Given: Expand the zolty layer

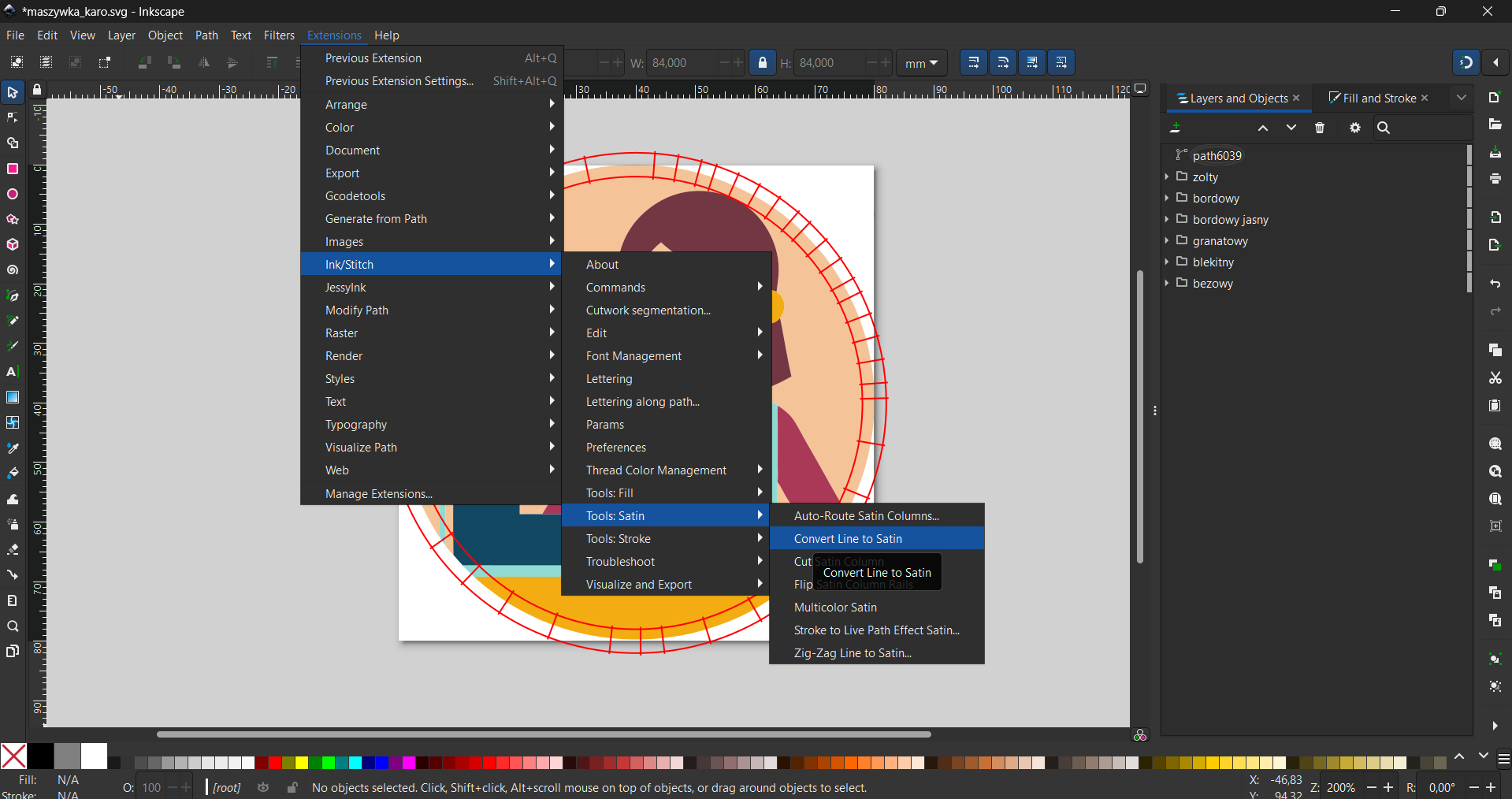Looking at the screenshot, I should 1167,177.
